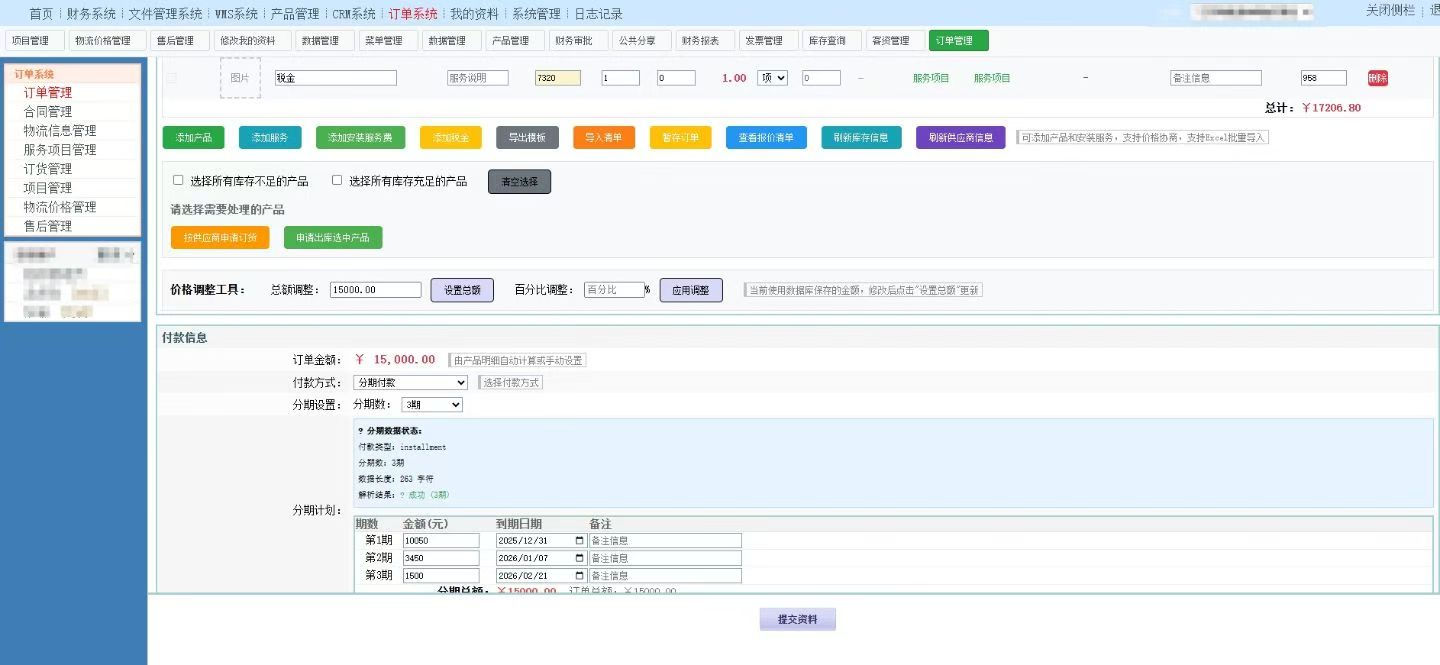Click 申请出库选中产品 button
This screenshot has height=665, width=1440.
tap(333, 238)
